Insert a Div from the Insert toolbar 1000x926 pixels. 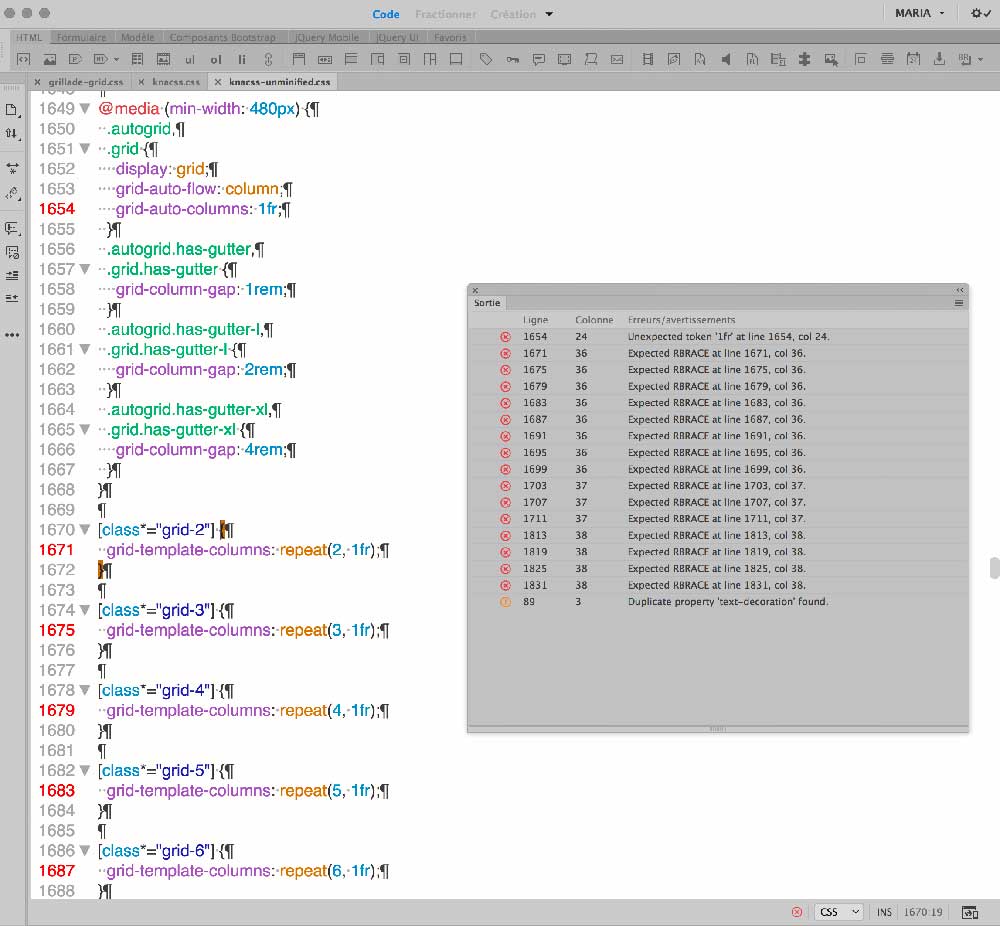coord(24,59)
